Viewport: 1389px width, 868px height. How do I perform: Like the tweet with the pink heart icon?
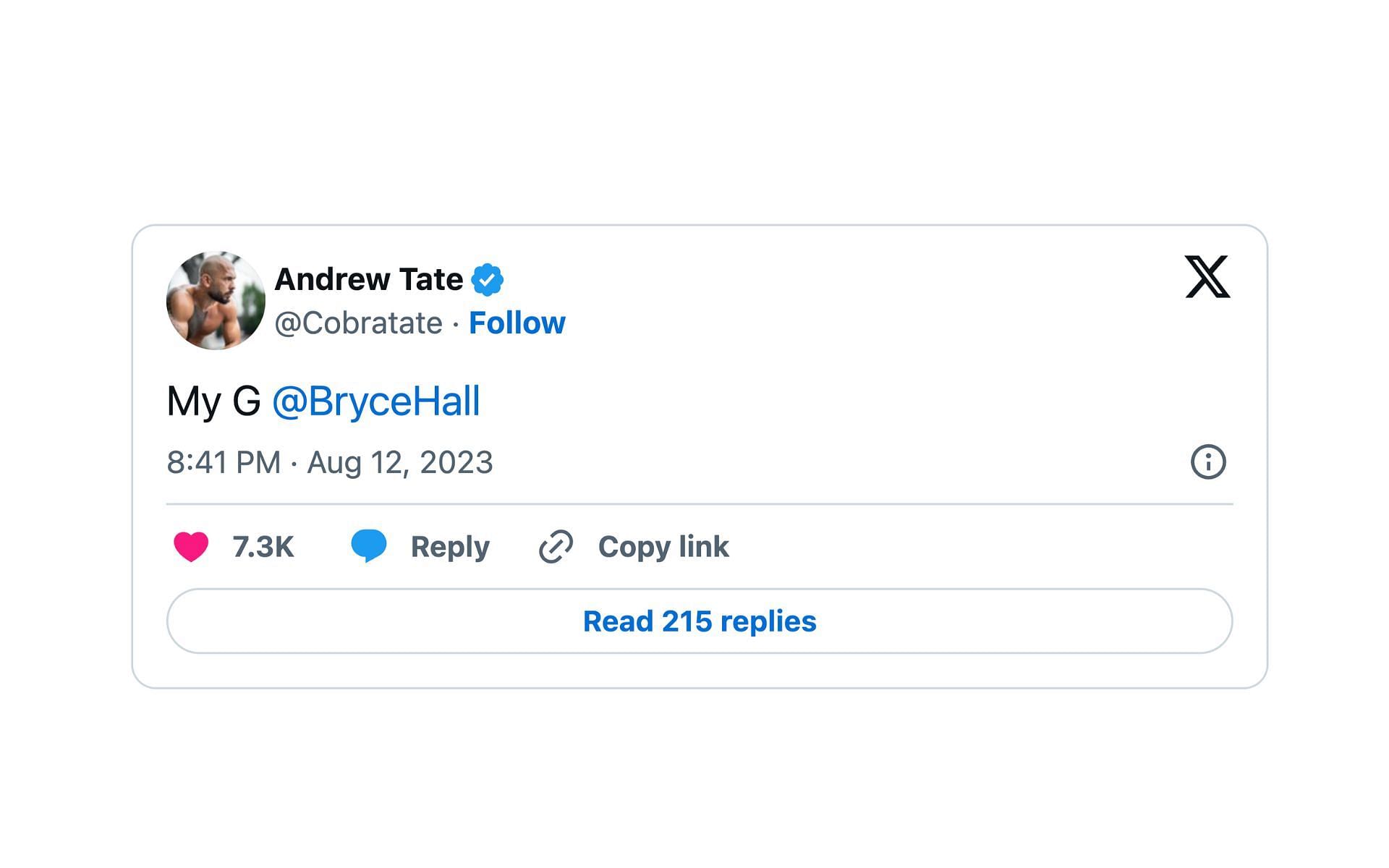pyautogui.click(x=191, y=546)
